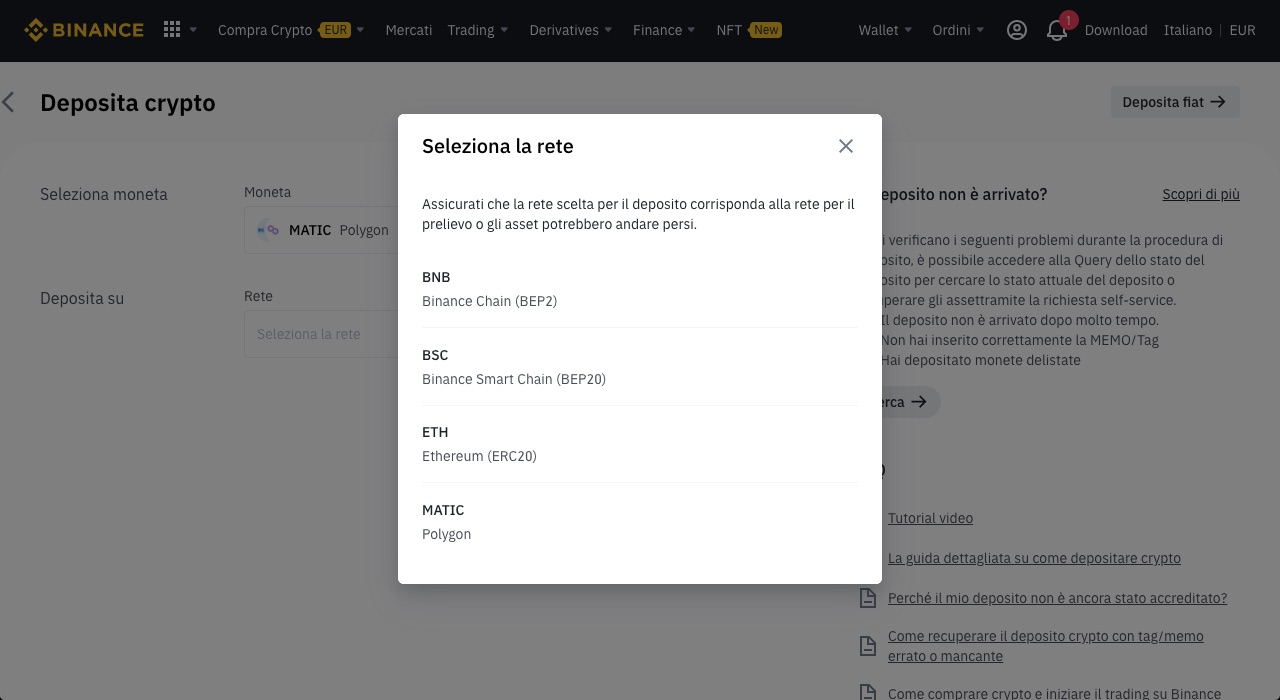Click document icon beside Come comprare crypto

pos(868,693)
